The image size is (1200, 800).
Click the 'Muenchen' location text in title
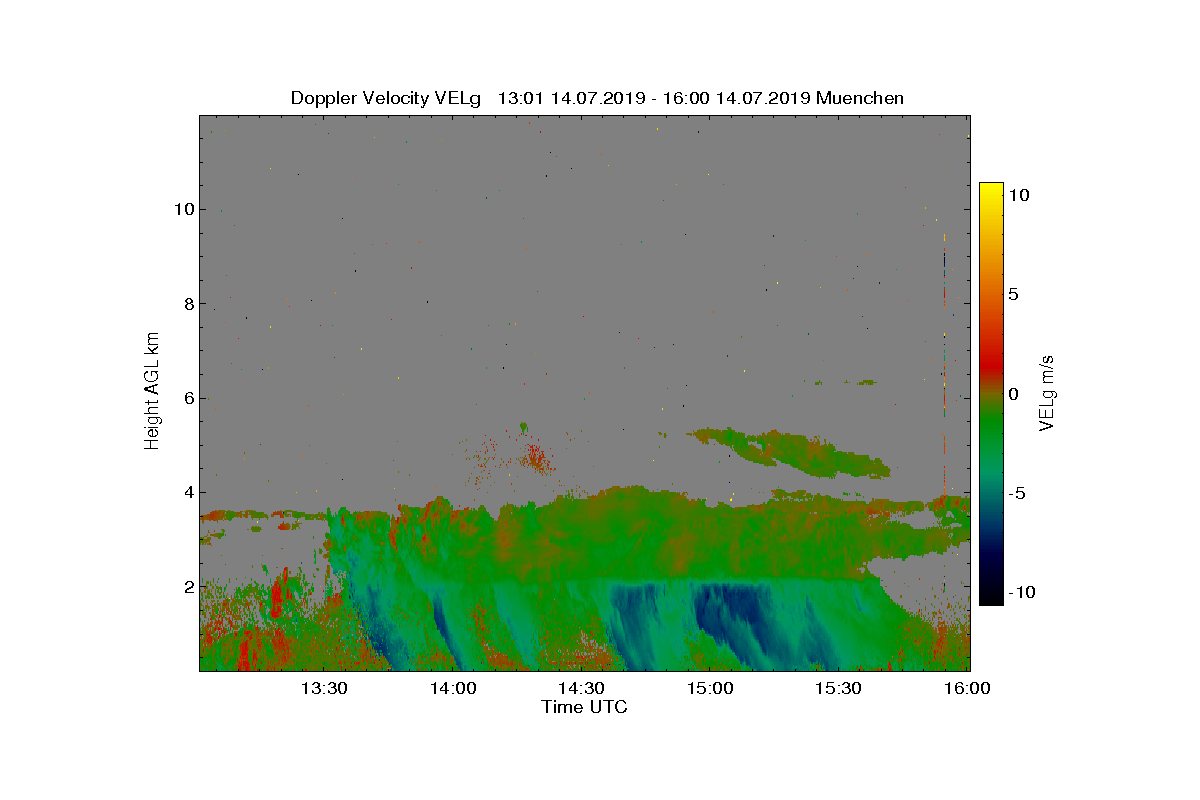860,98
